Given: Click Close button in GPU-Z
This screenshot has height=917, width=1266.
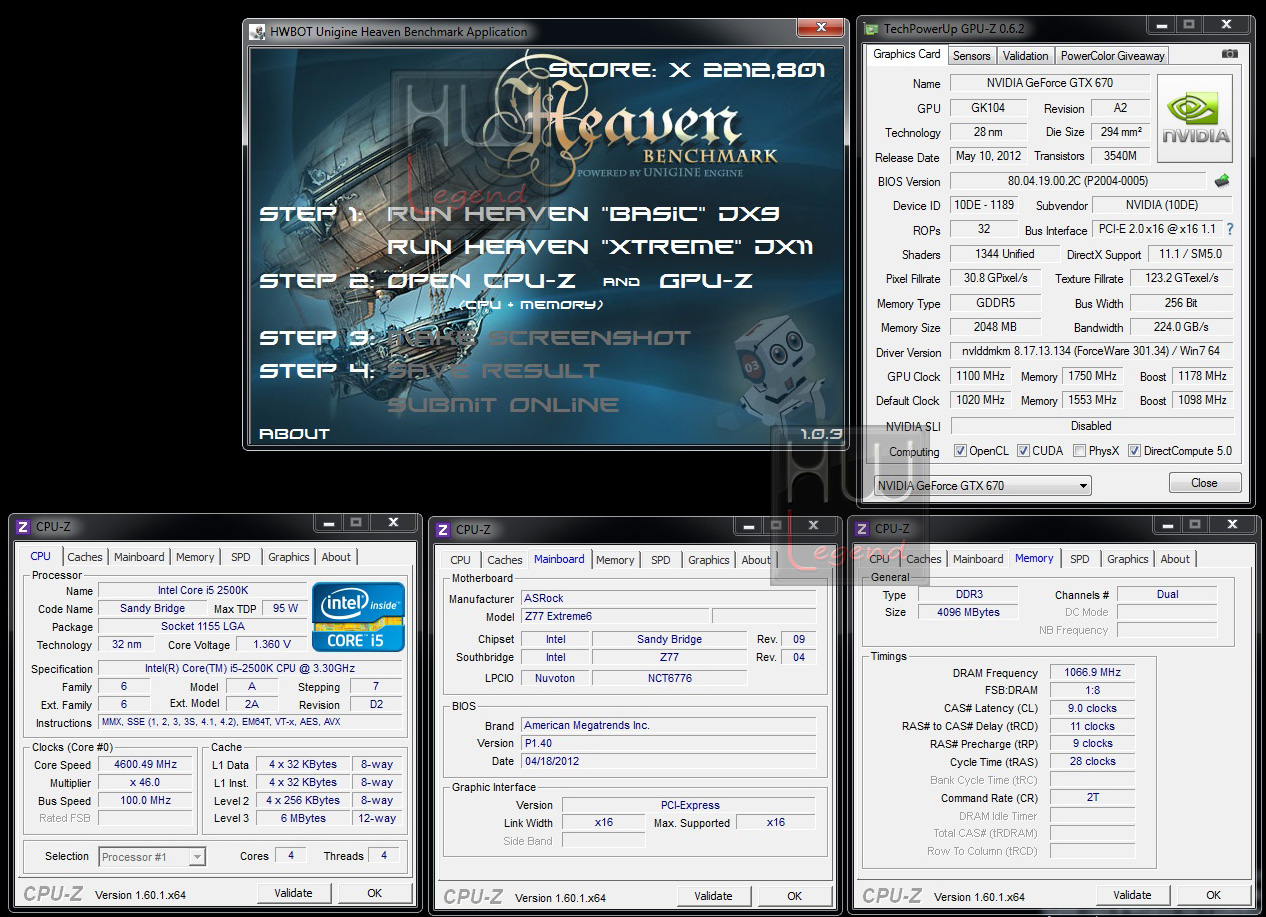Looking at the screenshot, I should pyautogui.click(x=1204, y=483).
